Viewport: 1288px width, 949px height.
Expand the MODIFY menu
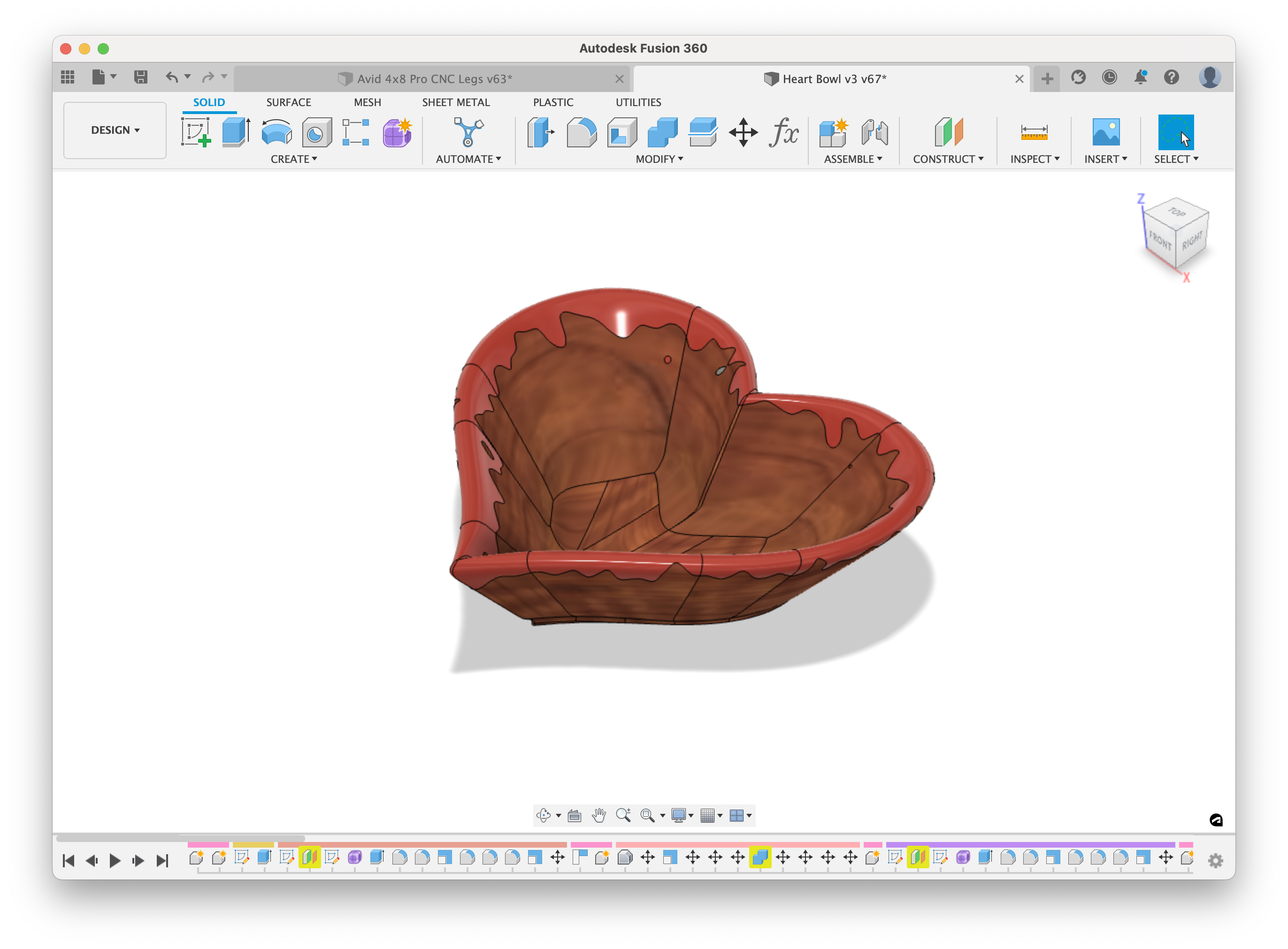click(659, 159)
